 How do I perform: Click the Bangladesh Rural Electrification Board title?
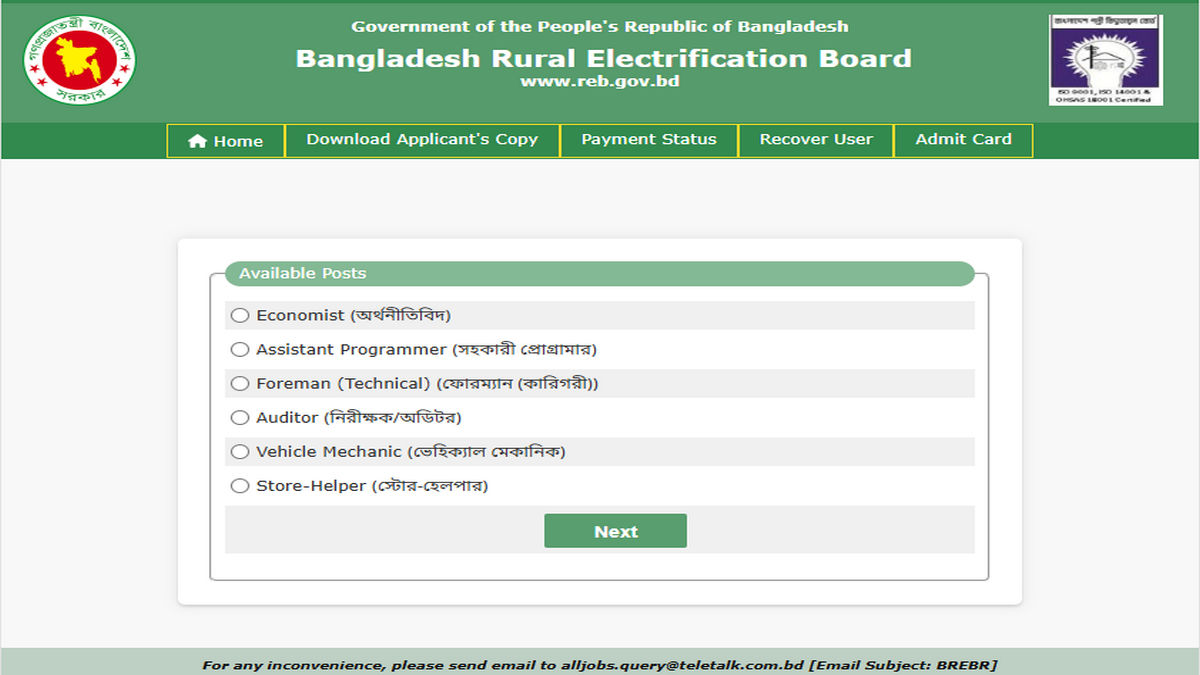point(603,58)
